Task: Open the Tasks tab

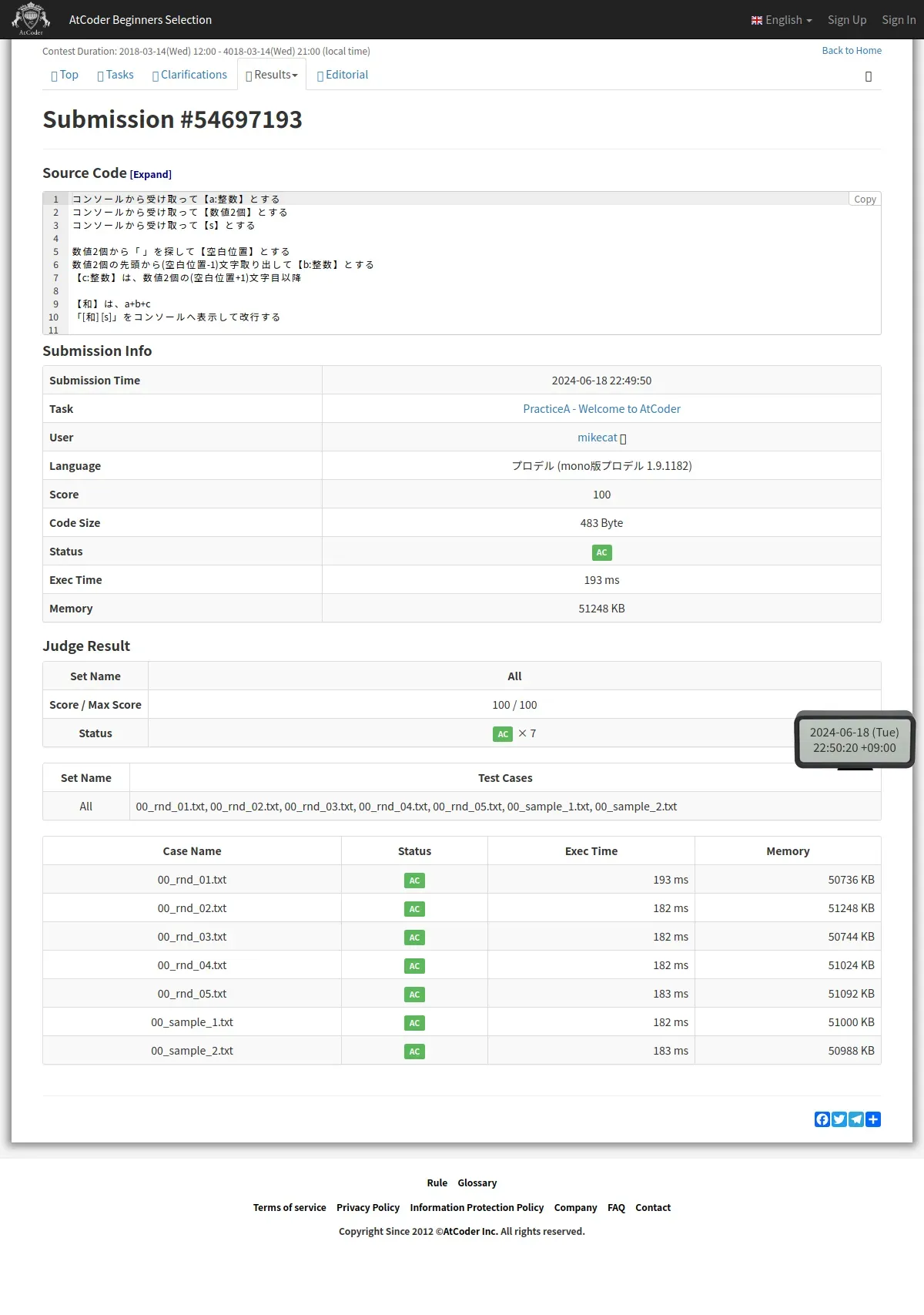Action: click(115, 75)
